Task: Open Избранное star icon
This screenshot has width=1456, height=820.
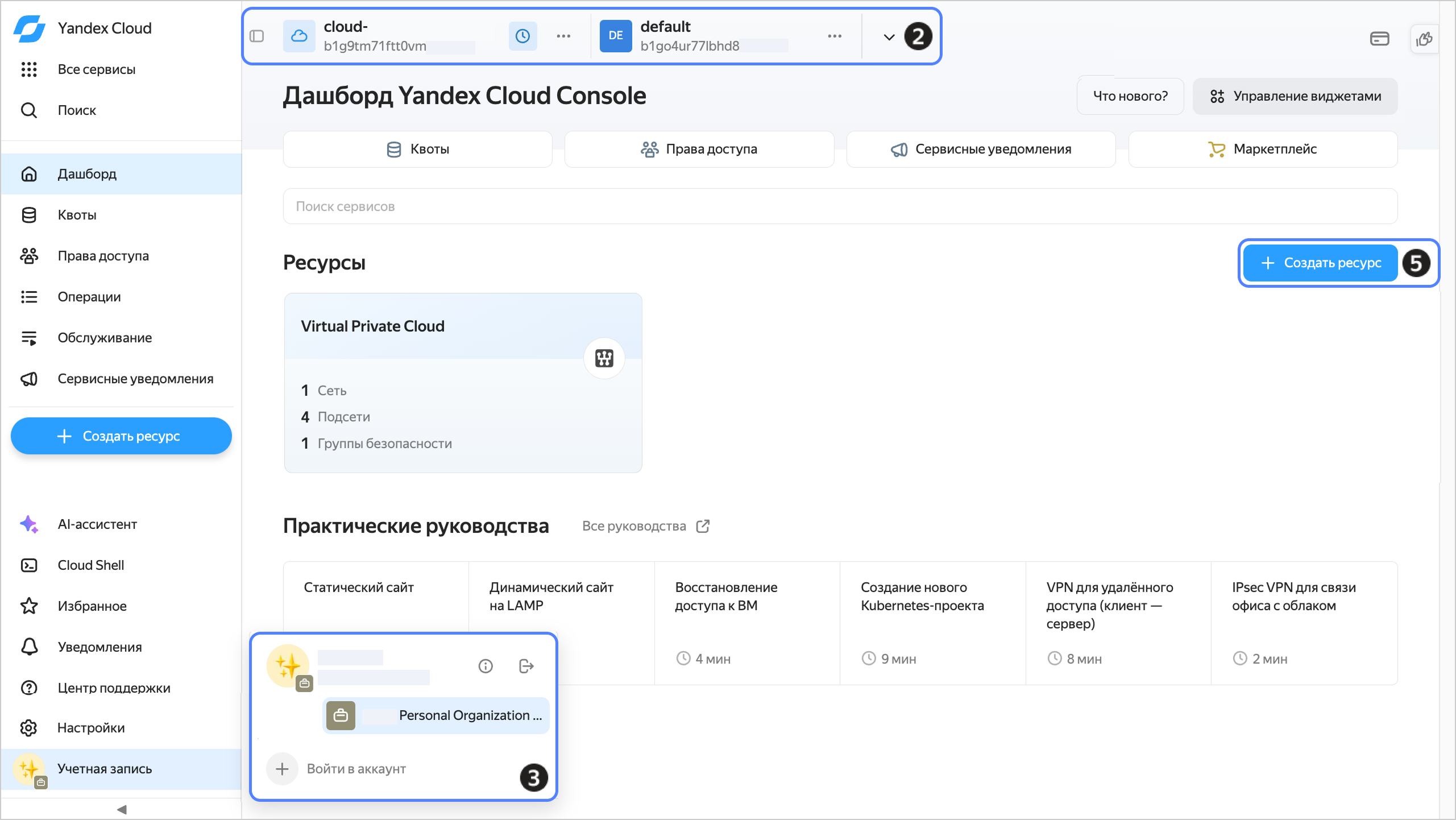Action: tap(29, 606)
